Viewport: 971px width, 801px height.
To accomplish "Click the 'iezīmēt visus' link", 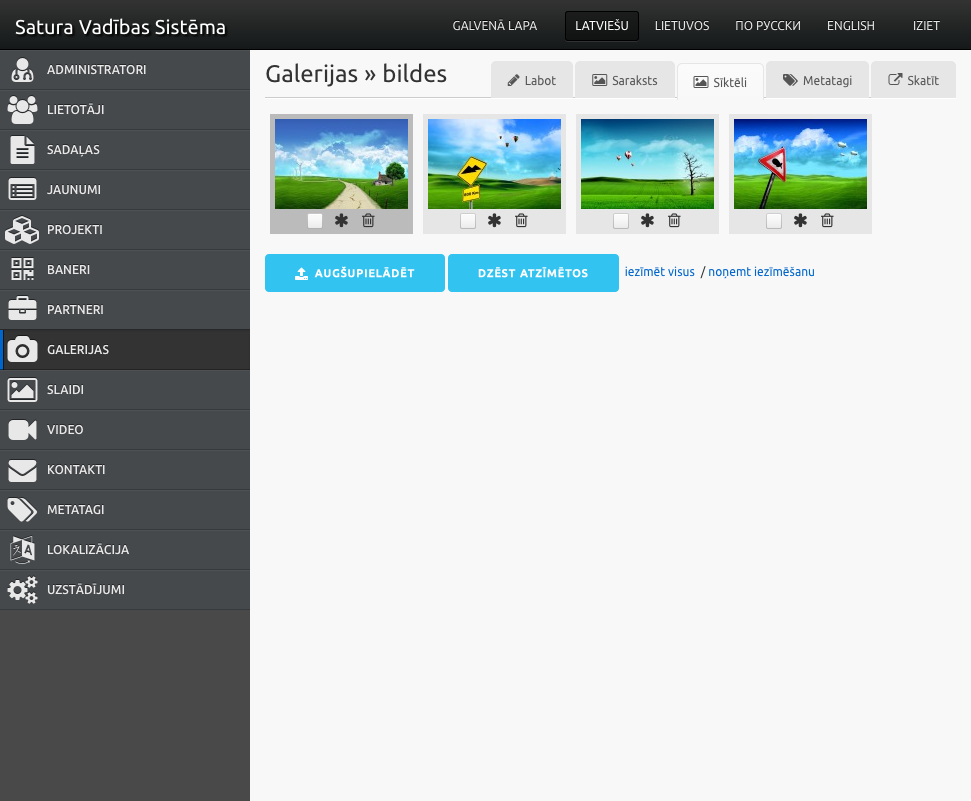I will 659,272.
